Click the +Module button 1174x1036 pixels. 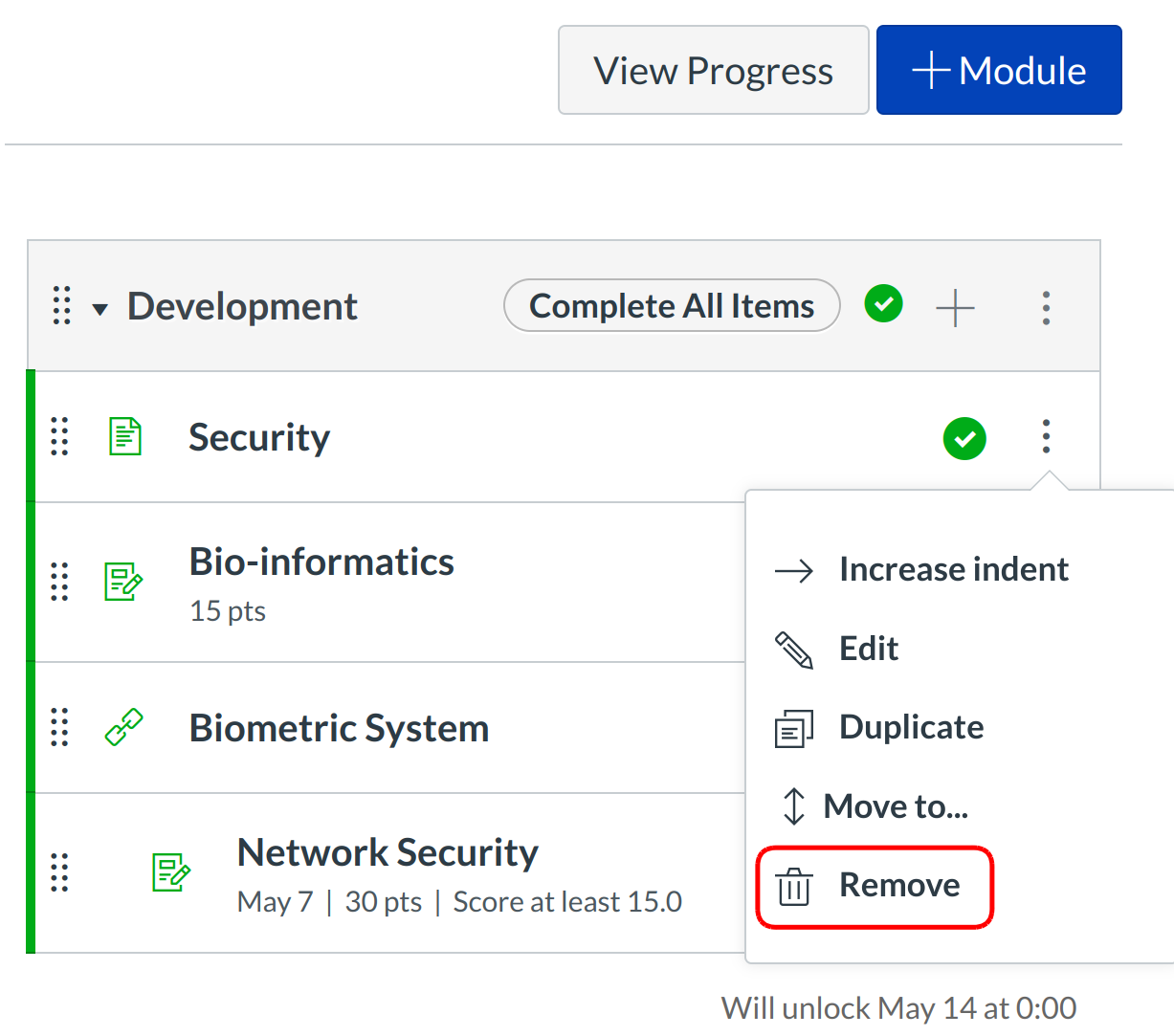(998, 71)
